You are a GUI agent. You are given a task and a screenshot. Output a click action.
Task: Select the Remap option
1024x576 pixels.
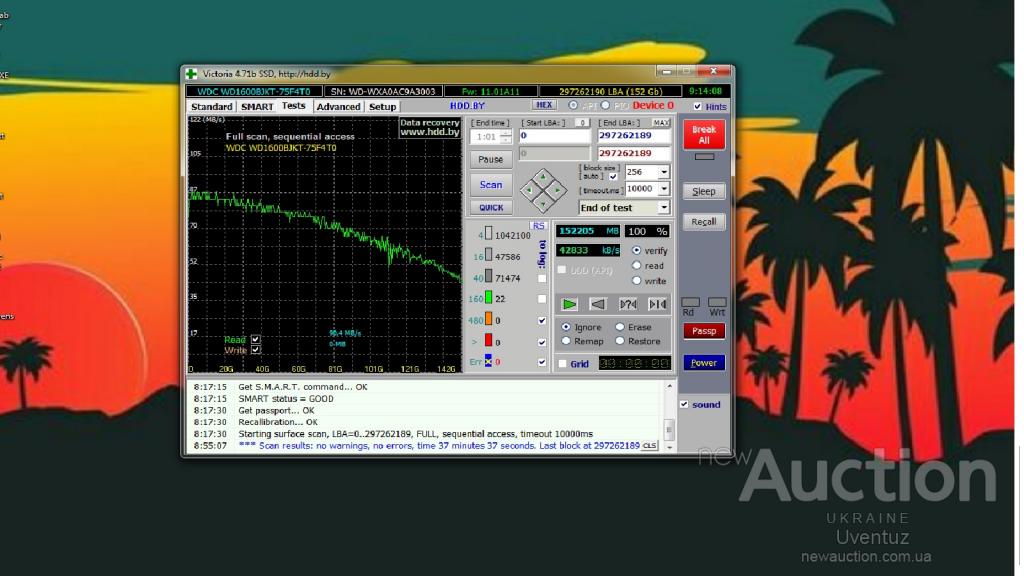(566, 341)
